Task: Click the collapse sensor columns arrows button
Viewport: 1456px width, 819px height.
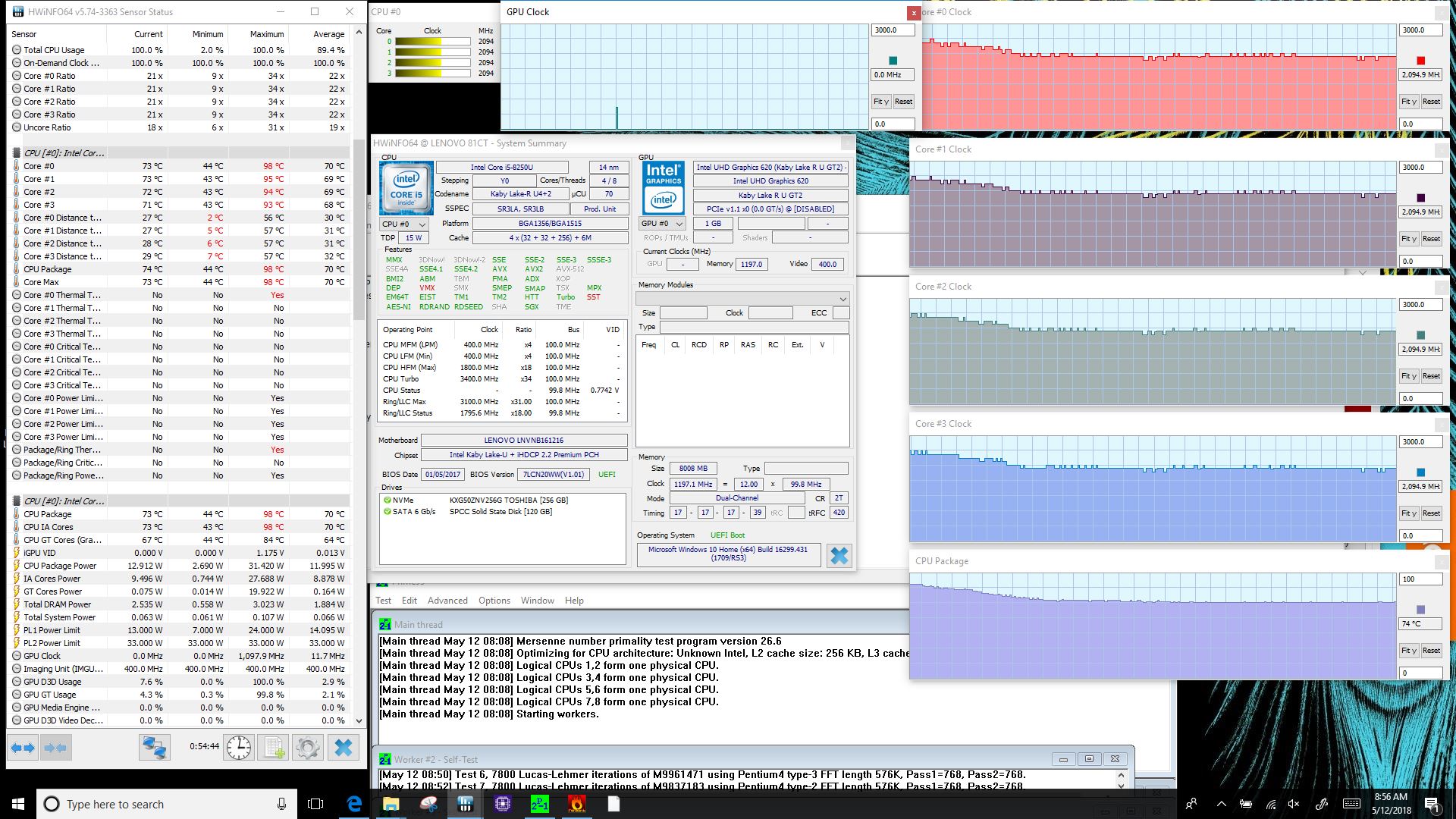Action: pyautogui.click(x=55, y=748)
